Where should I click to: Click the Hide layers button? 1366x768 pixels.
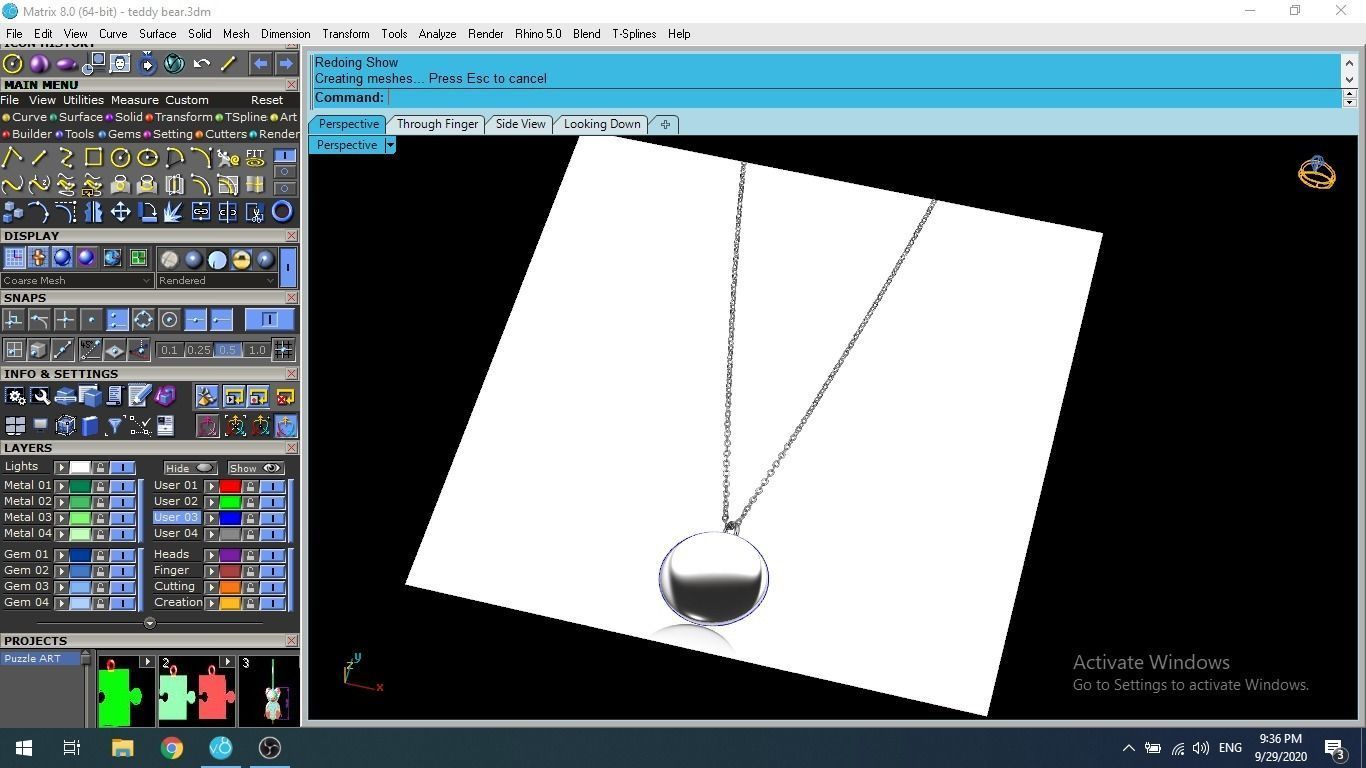click(190, 468)
